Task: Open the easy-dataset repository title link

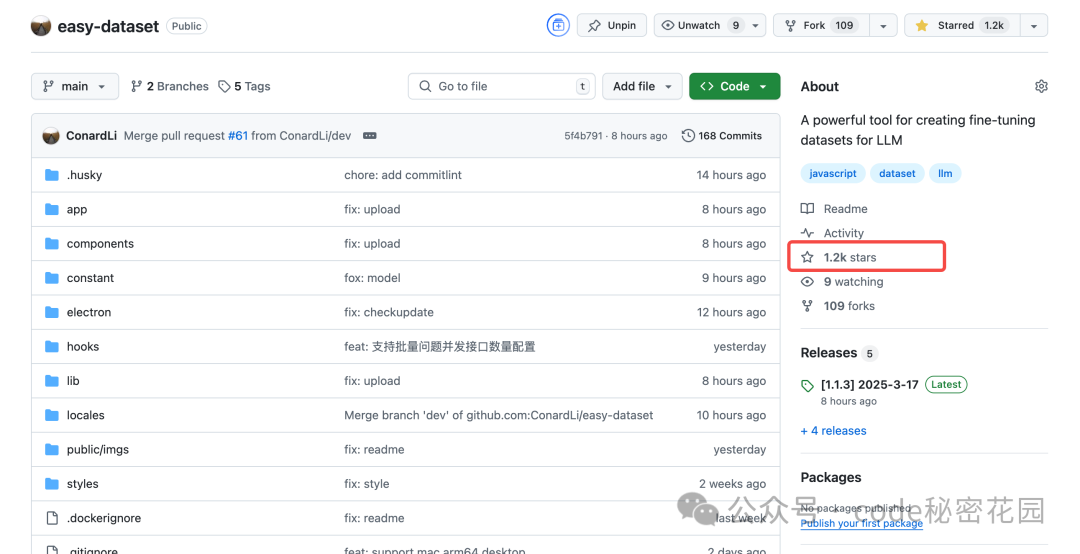Action: click(108, 26)
